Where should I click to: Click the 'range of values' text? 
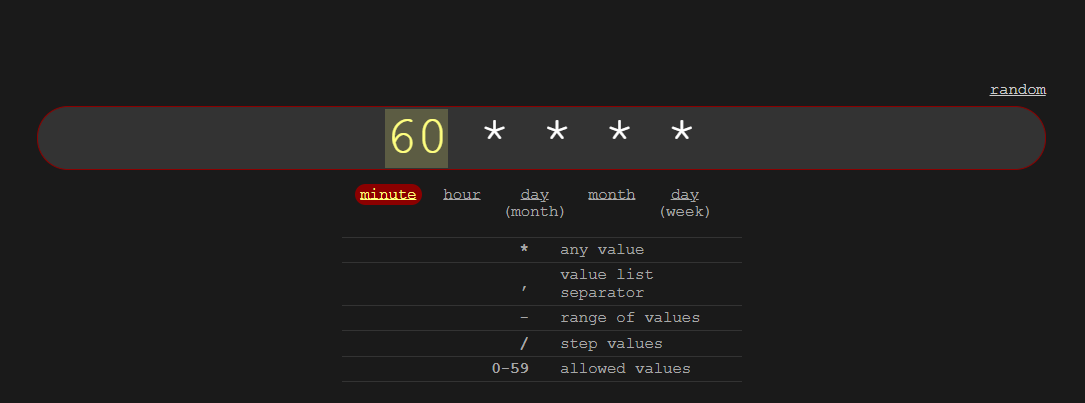tap(630, 318)
